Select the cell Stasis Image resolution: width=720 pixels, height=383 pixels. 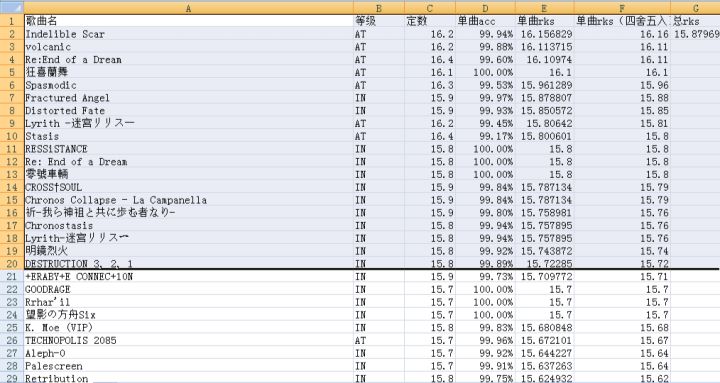click(188, 136)
